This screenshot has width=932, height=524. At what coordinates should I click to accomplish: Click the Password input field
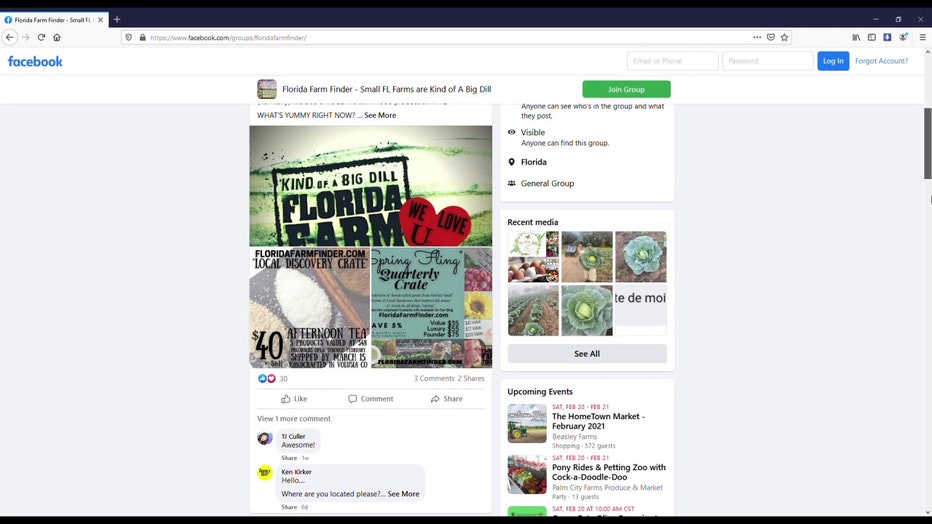[767, 61]
